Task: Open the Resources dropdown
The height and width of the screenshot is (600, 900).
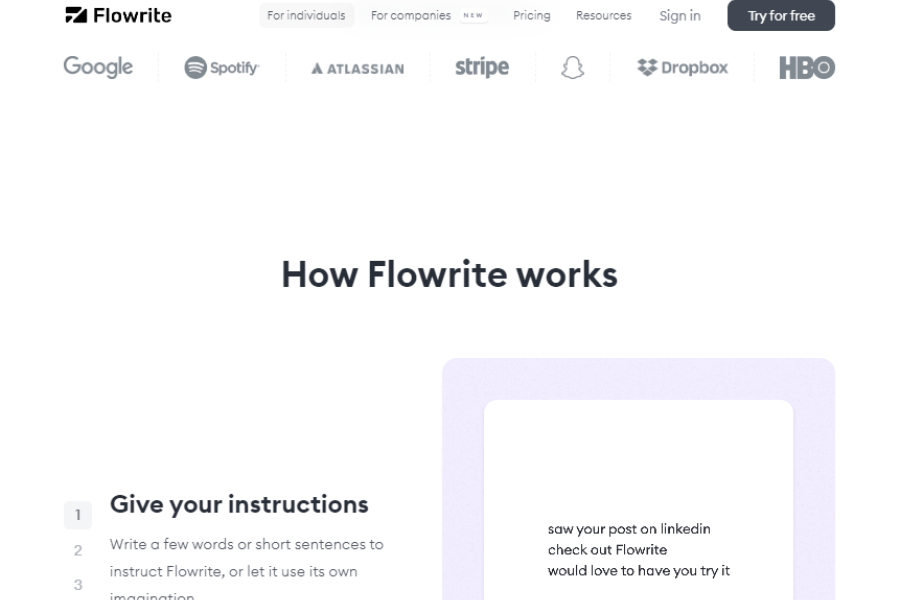Action: pyautogui.click(x=603, y=15)
